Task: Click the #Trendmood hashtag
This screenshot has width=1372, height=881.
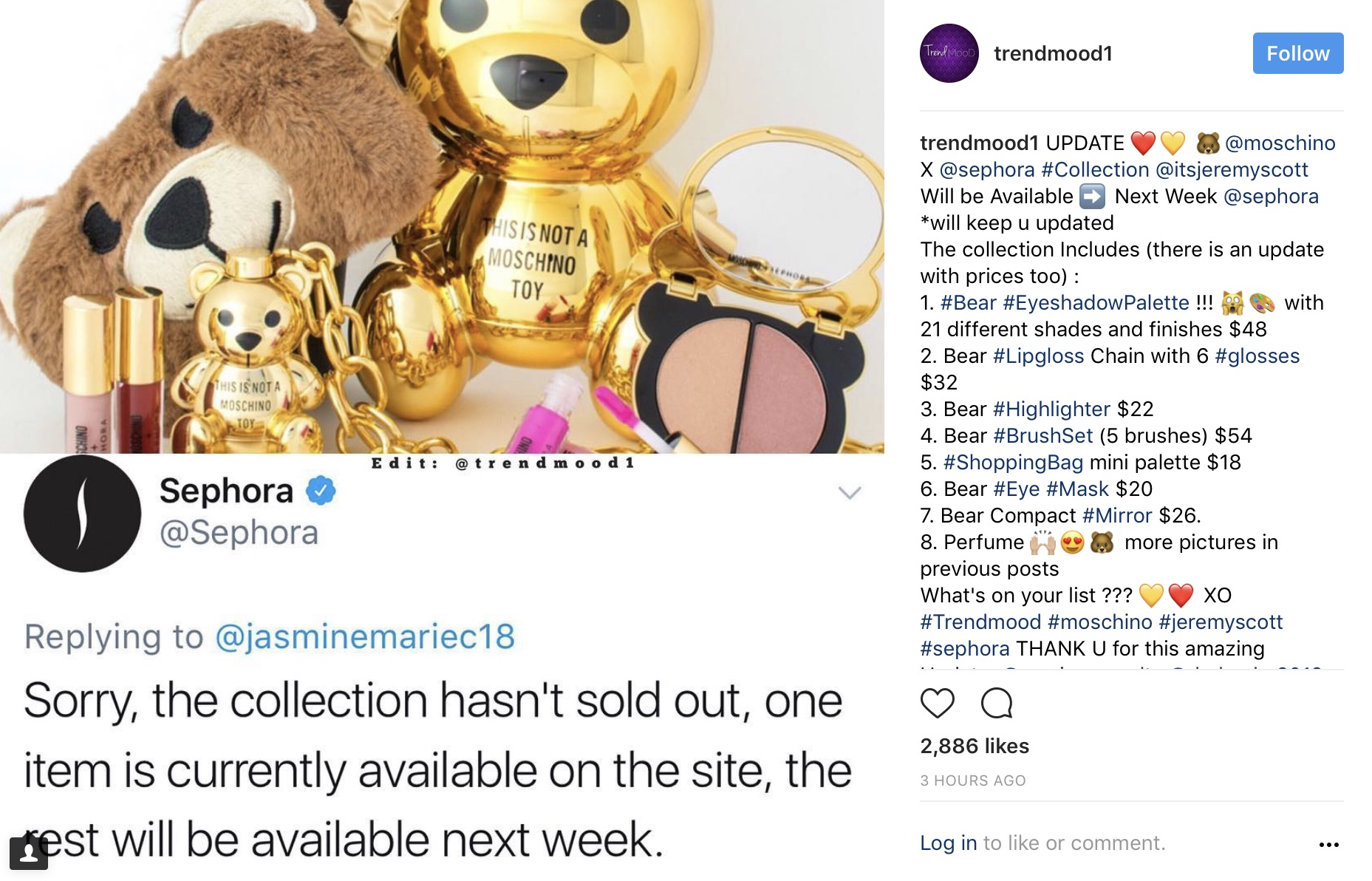Action: [x=980, y=622]
